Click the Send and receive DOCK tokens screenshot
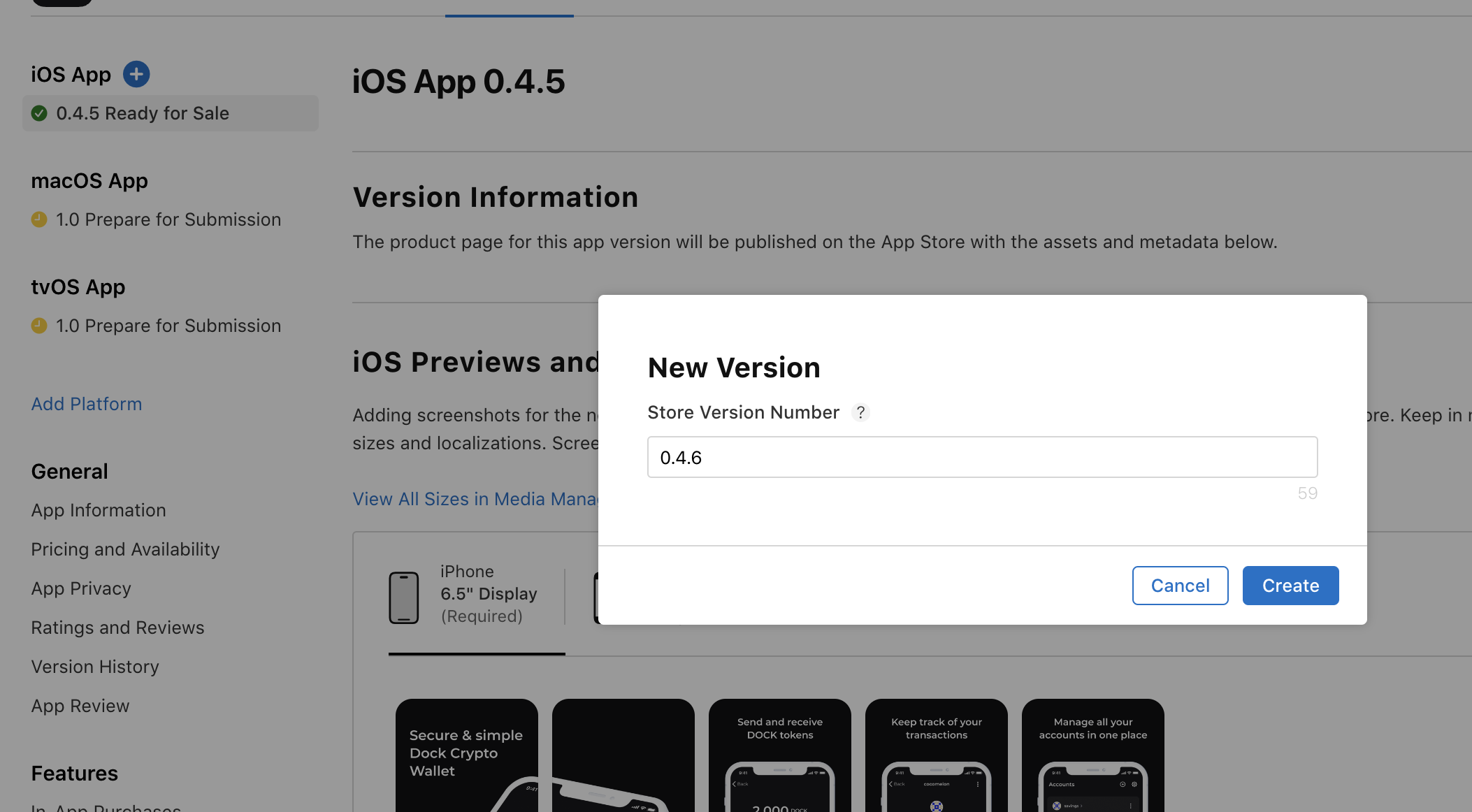This screenshot has height=812, width=1472. [780, 755]
